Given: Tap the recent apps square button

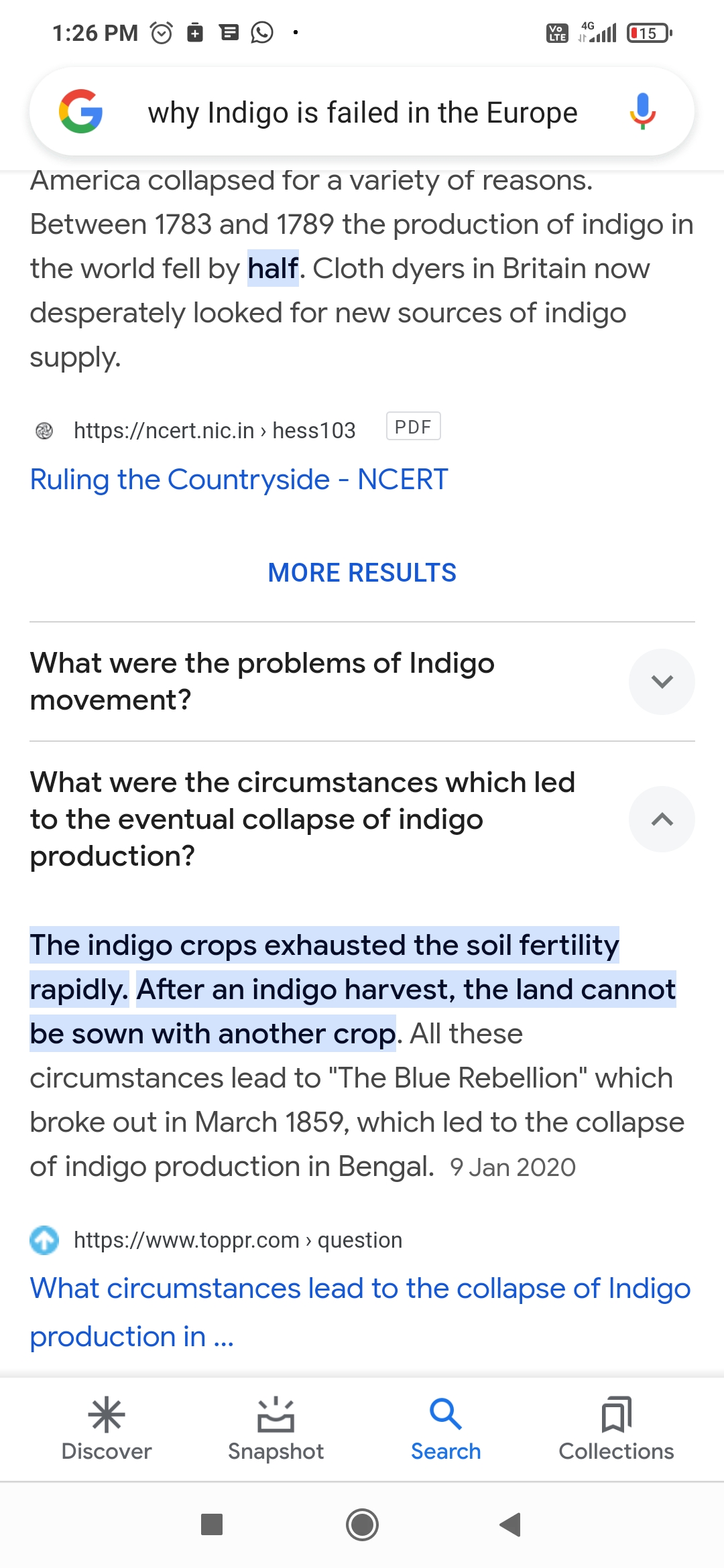Looking at the screenshot, I should 212,1524.
